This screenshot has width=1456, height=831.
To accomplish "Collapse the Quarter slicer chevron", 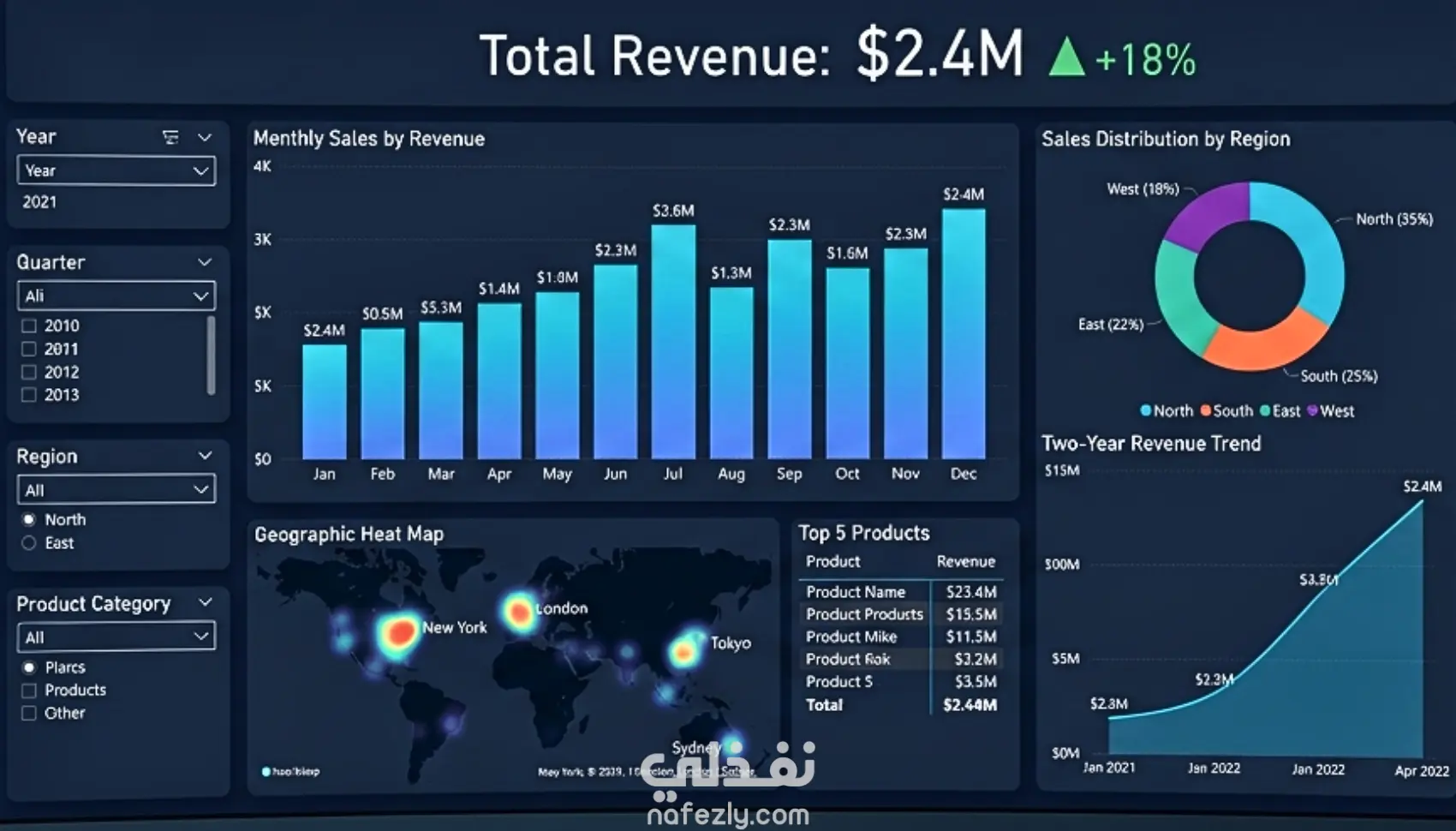I will (205, 262).
